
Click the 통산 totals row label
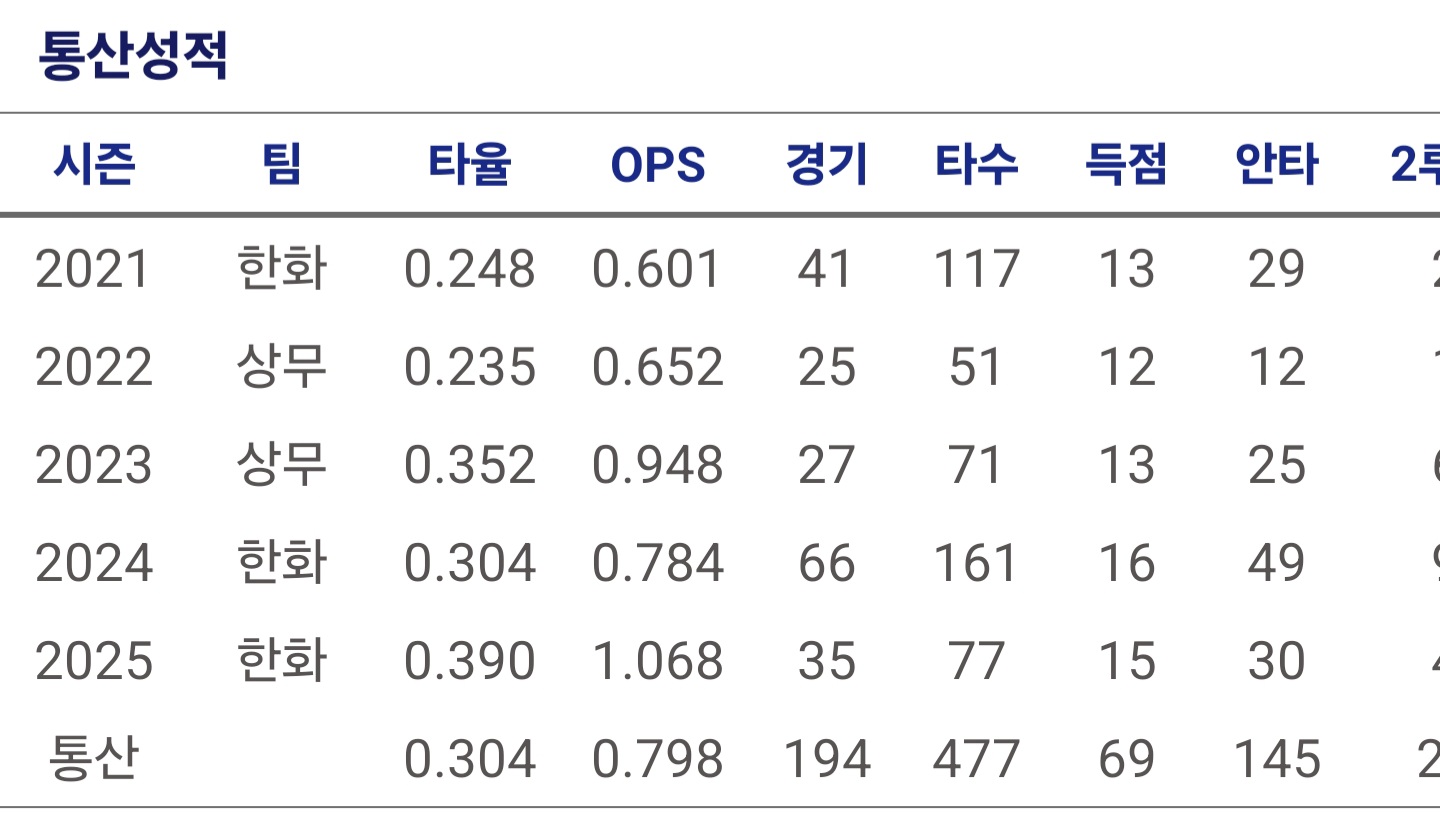coord(94,759)
